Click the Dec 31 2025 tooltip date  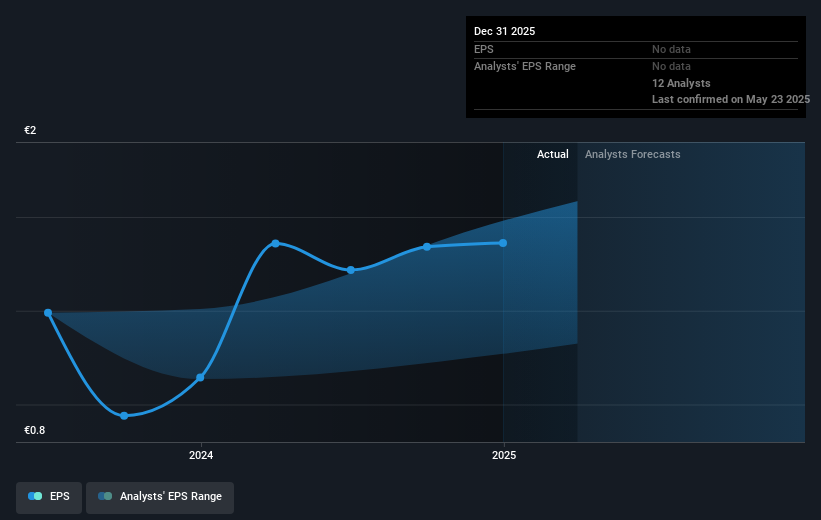[x=504, y=31]
